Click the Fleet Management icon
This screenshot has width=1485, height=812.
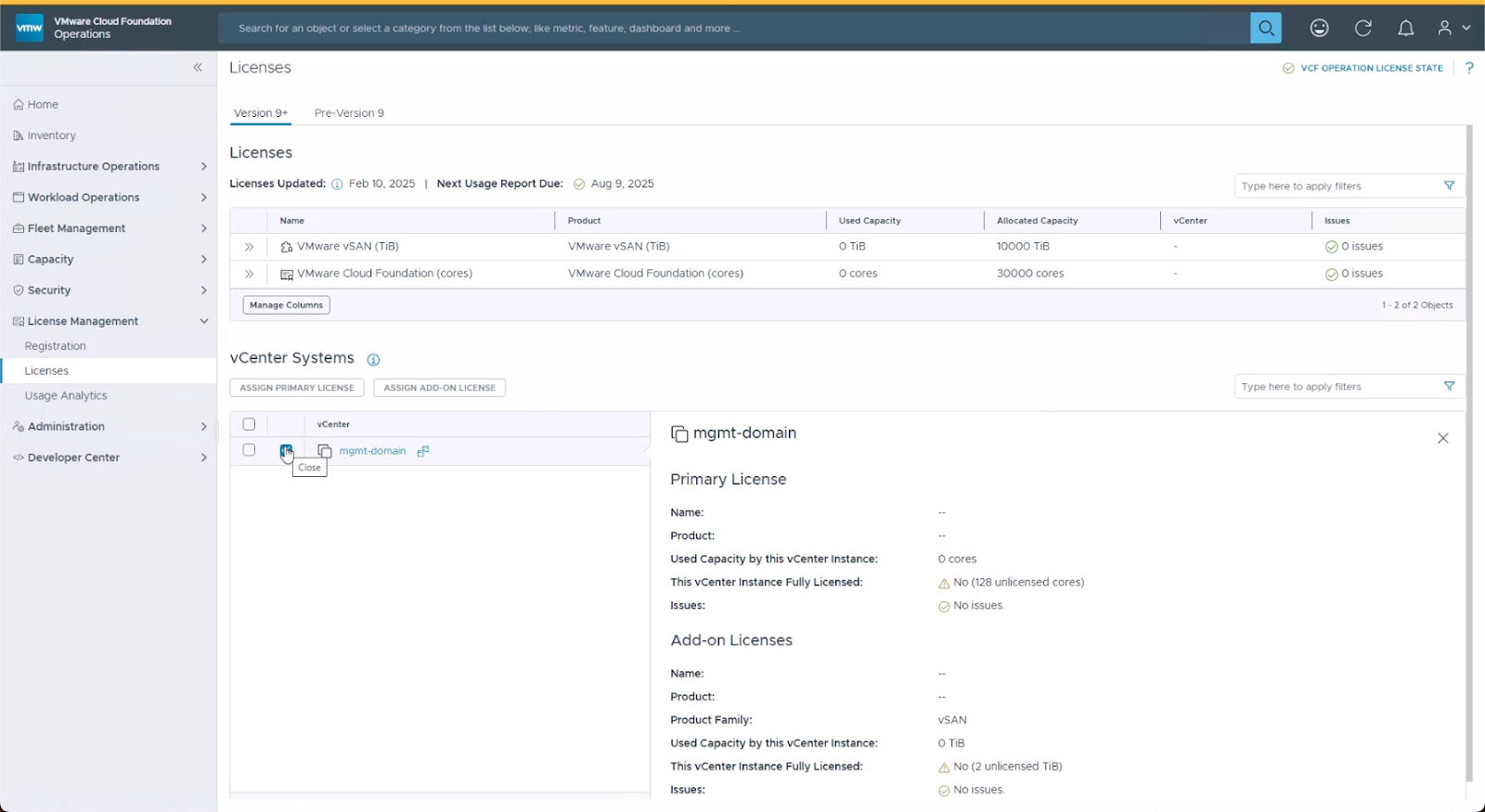coord(19,228)
